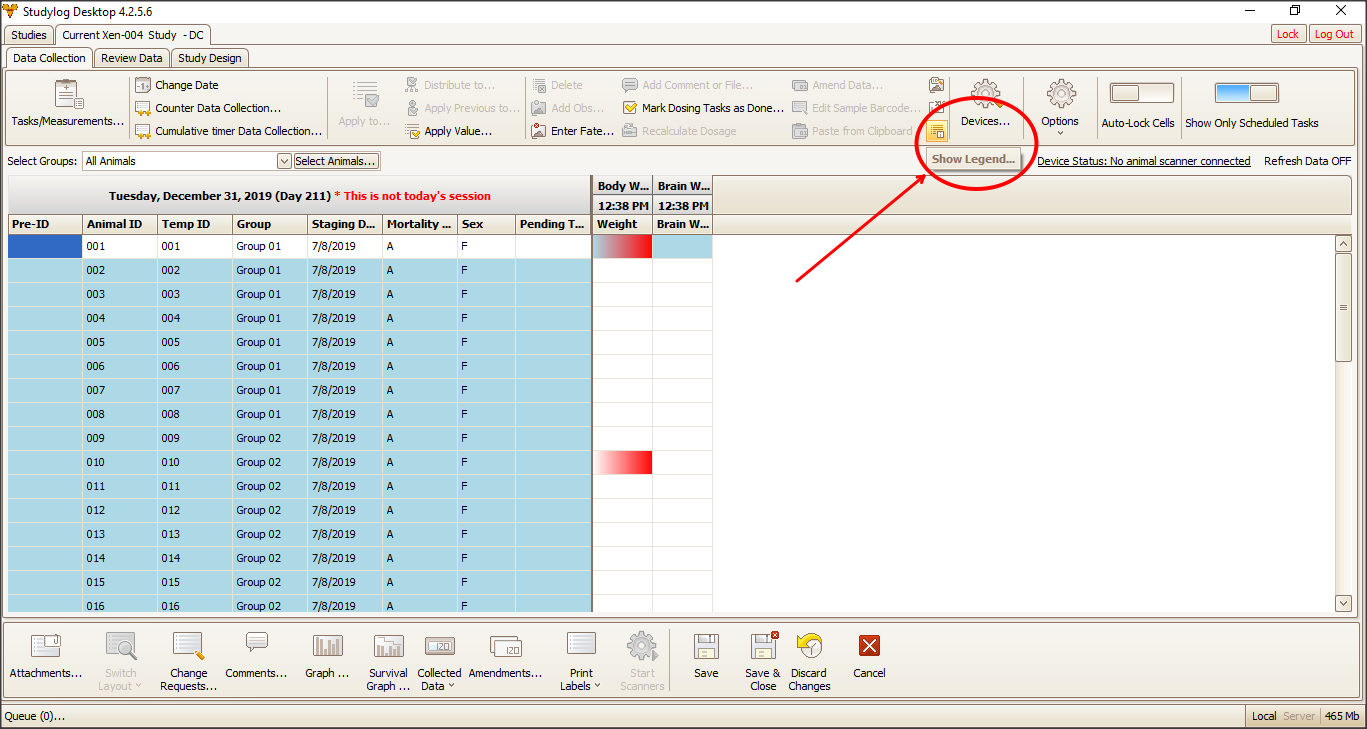Switch to the Studies tab
This screenshot has width=1367, height=729.
pos(29,34)
